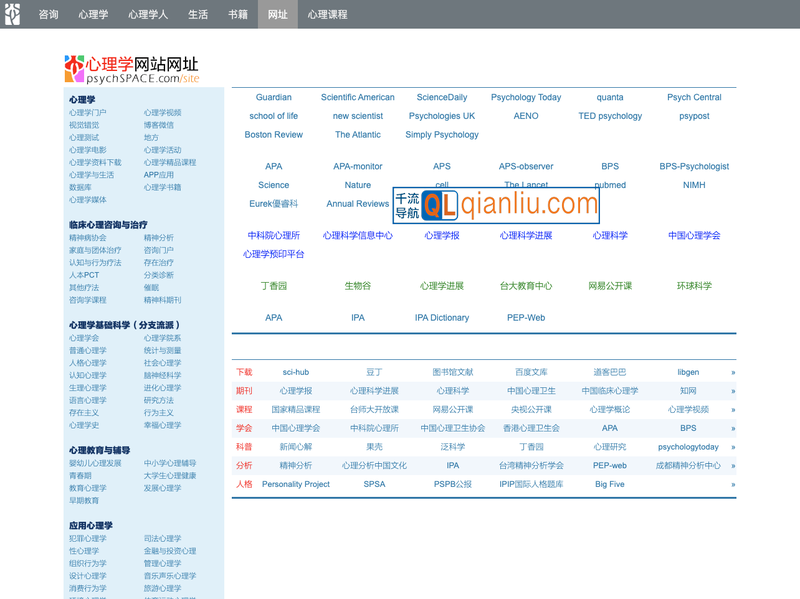Open the sci-hub download link
800x599 pixels.
[296, 372]
